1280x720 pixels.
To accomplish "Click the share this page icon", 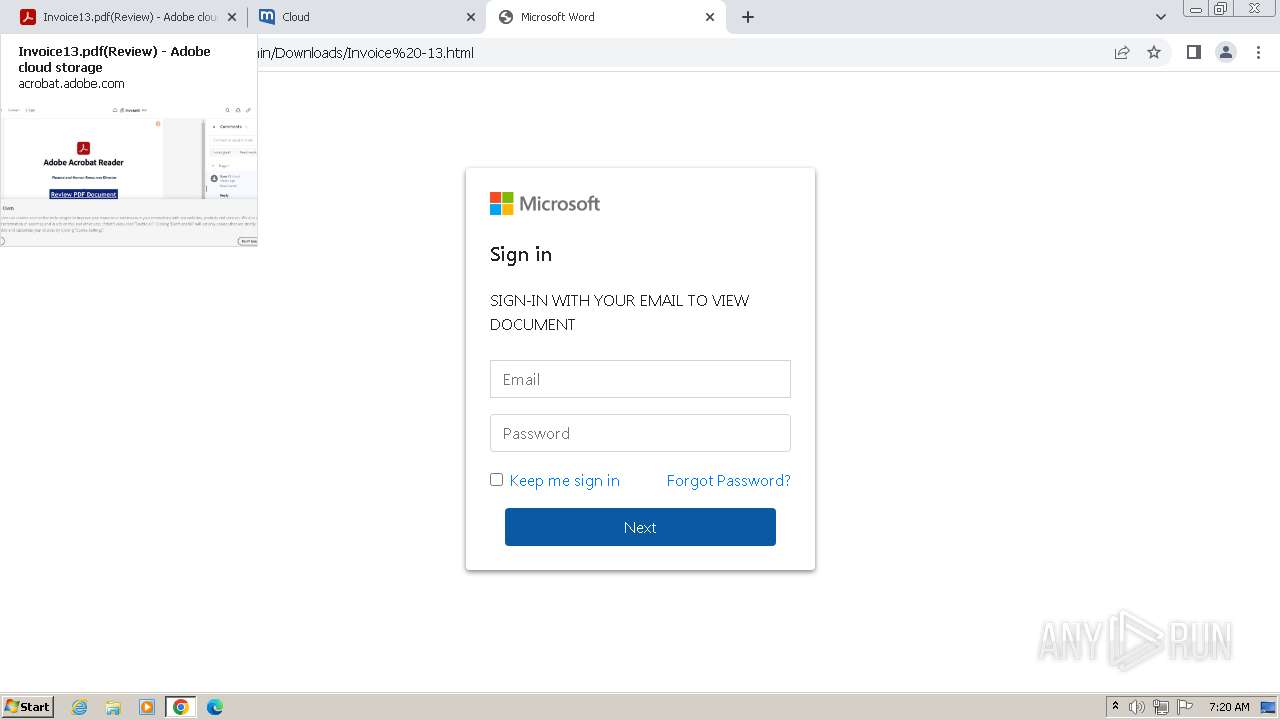I will pos(1122,53).
